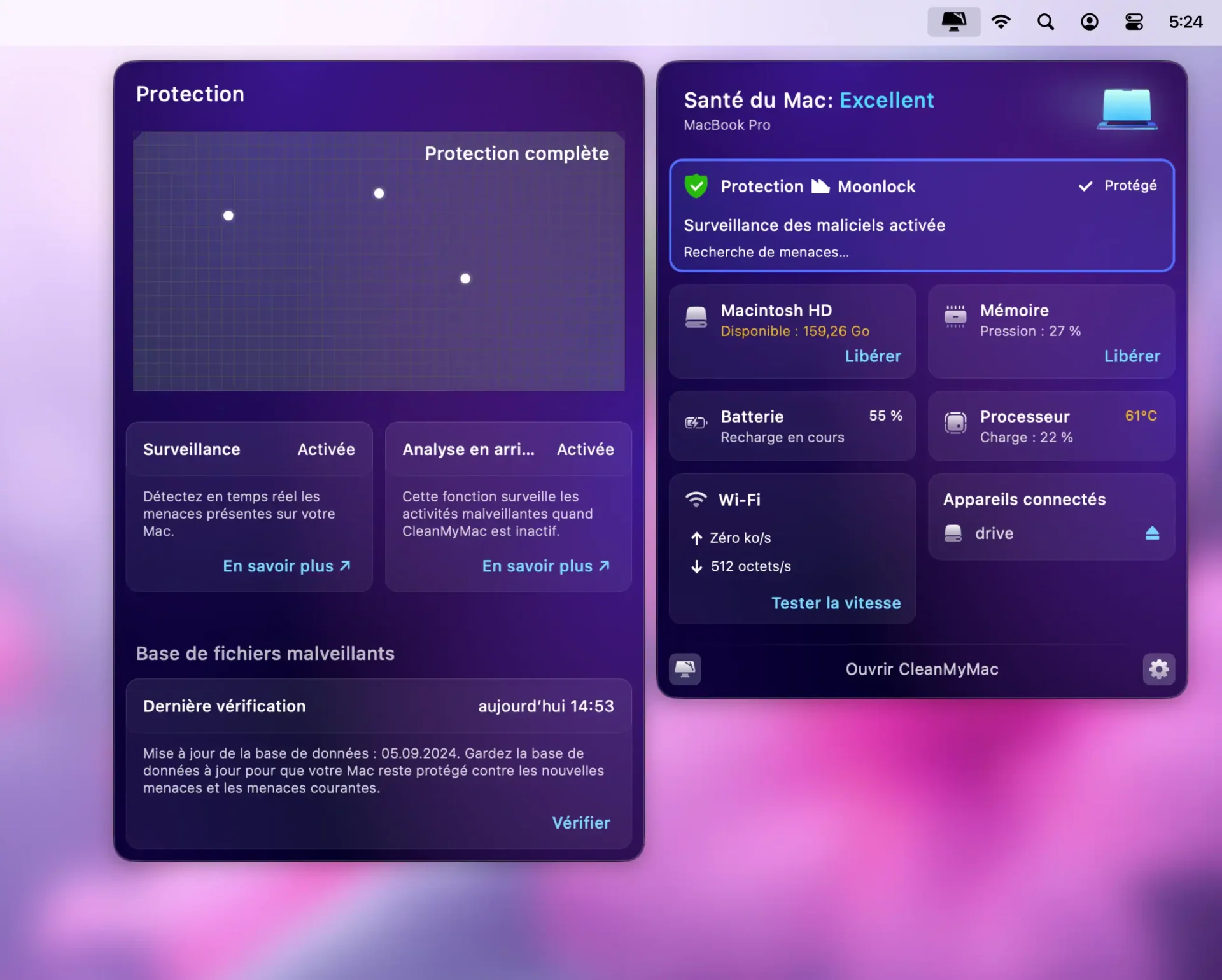Viewport: 1222px width, 980px height.
Task: Click the Macintosh HD disk icon
Action: coord(697,316)
